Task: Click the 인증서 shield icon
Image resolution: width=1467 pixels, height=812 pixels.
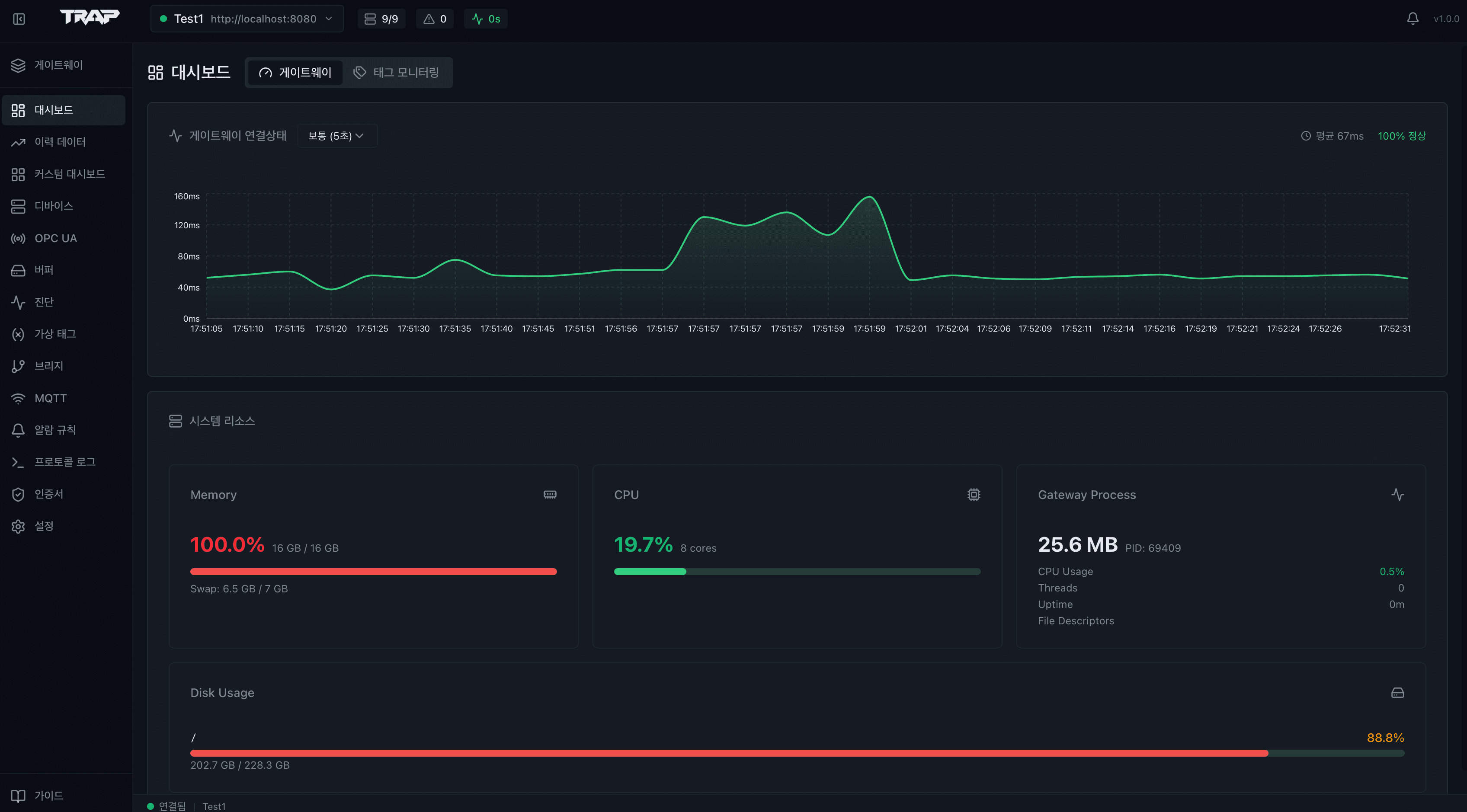Action: (18, 494)
